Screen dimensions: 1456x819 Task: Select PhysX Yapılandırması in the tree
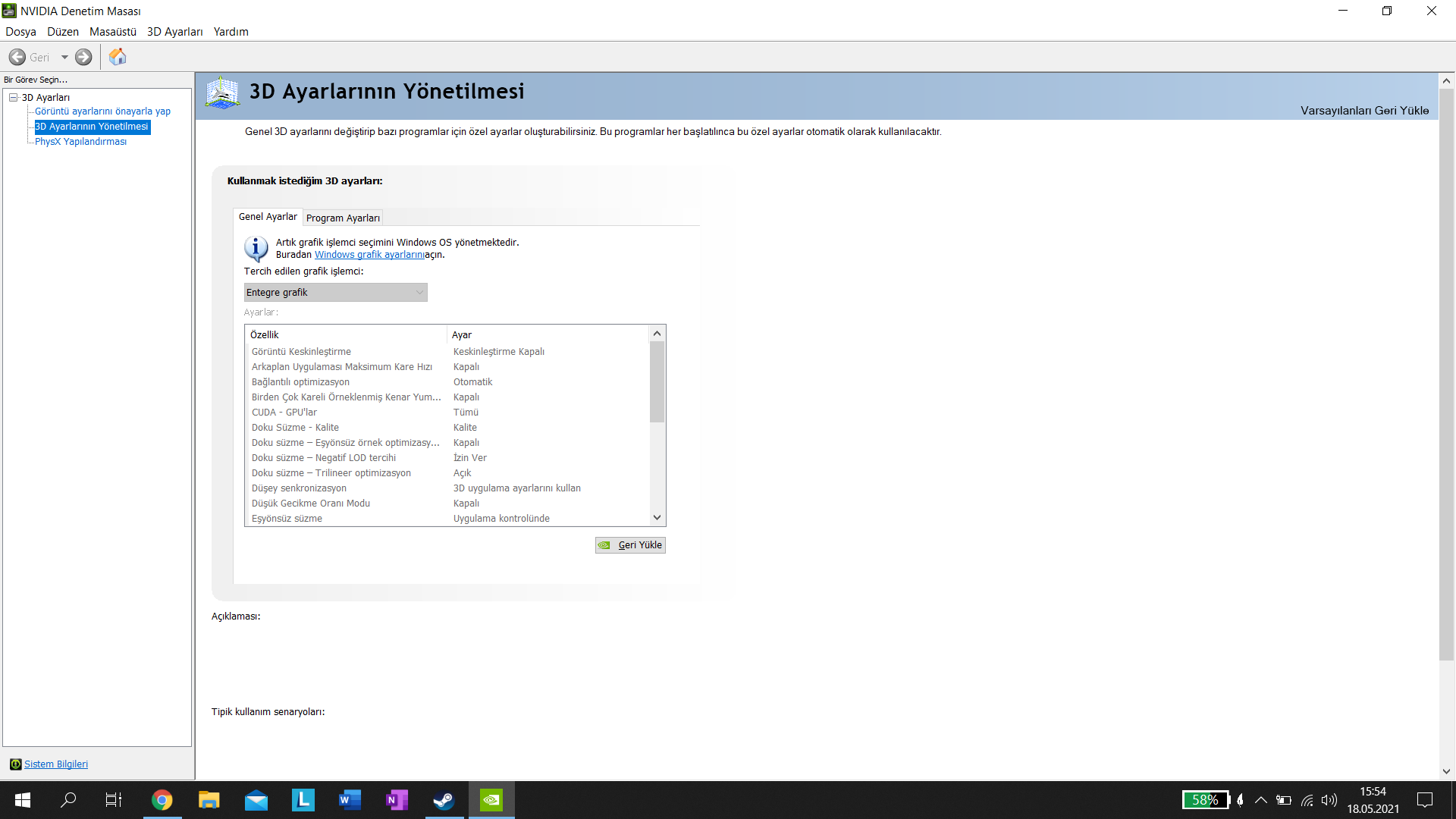[80, 141]
